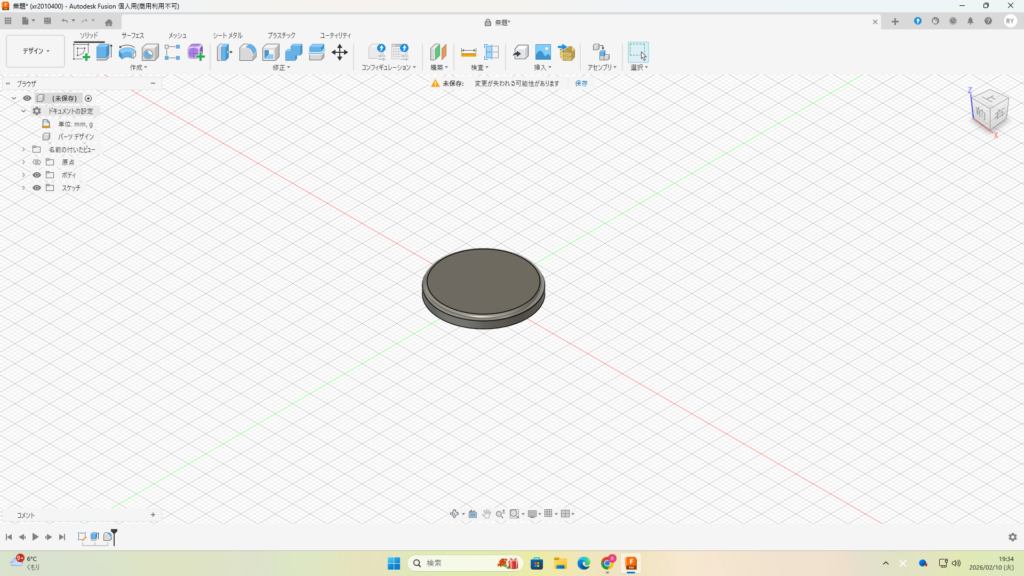
Task: Choose the Fillet tool icon
Action: click(247, 52)
